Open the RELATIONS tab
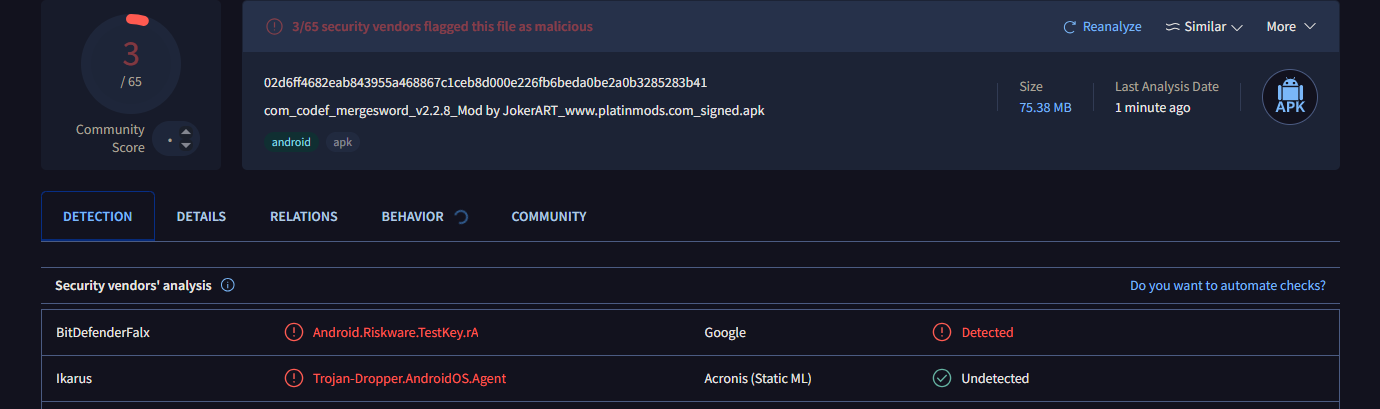 [304, 216]
